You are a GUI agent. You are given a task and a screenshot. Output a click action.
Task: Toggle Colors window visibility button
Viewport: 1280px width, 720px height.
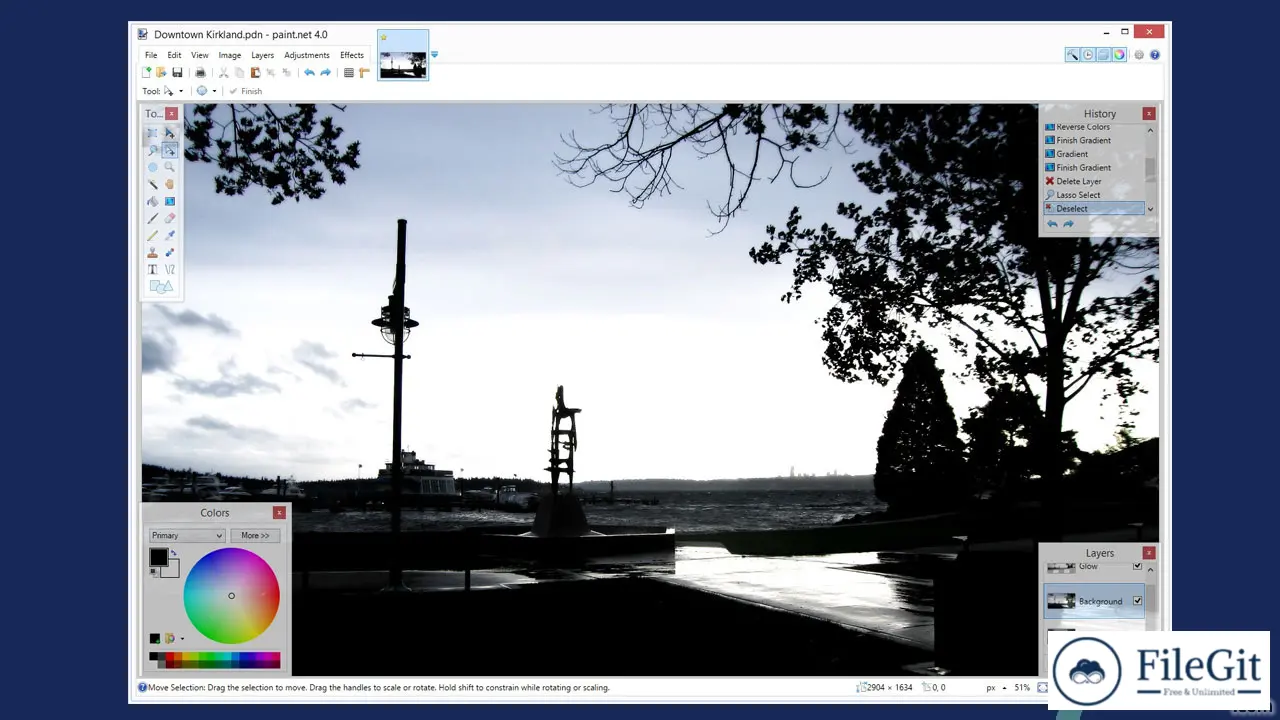point(1120,54)
